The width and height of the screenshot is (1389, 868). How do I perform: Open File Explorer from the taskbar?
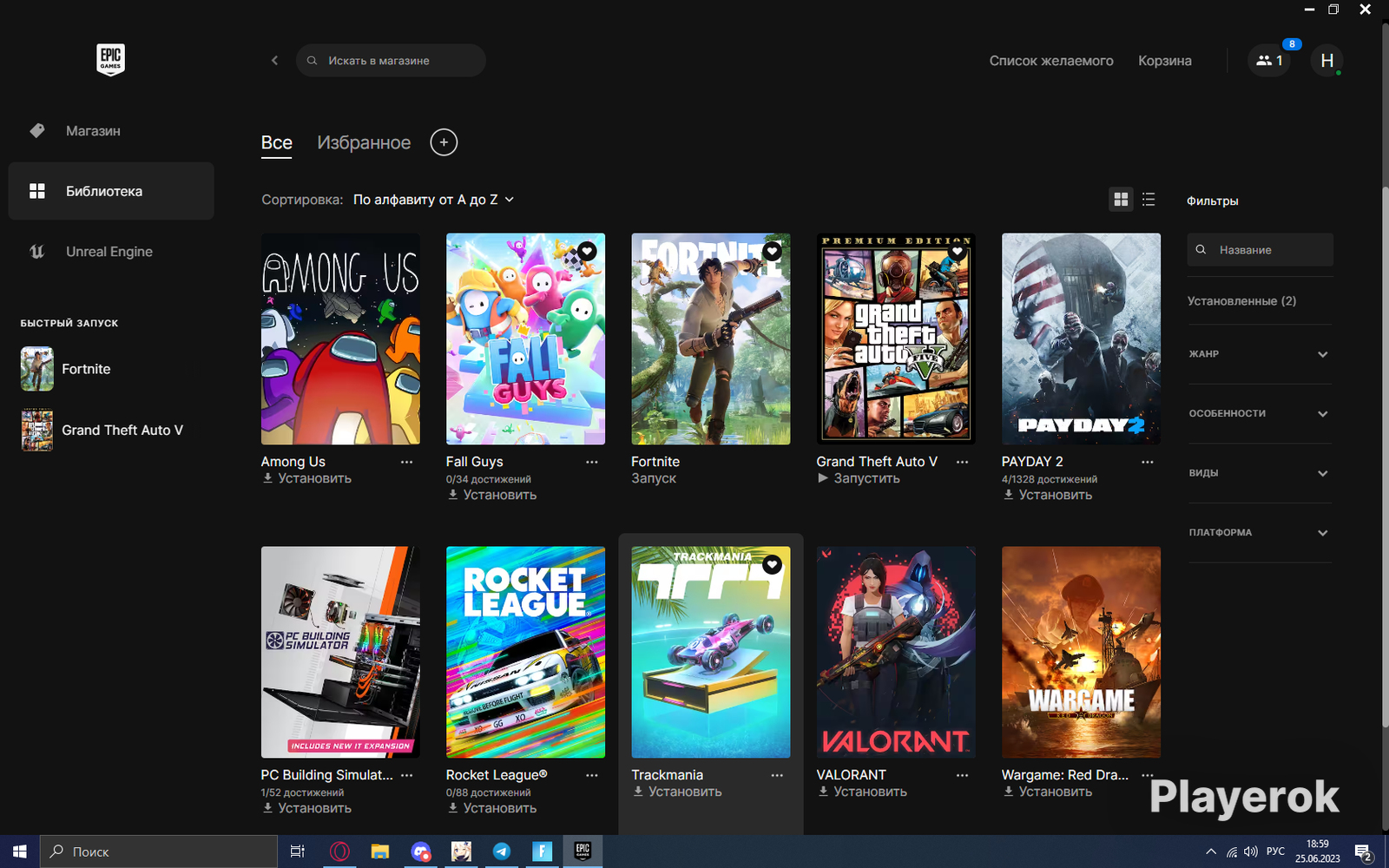(x=379, y=852)
